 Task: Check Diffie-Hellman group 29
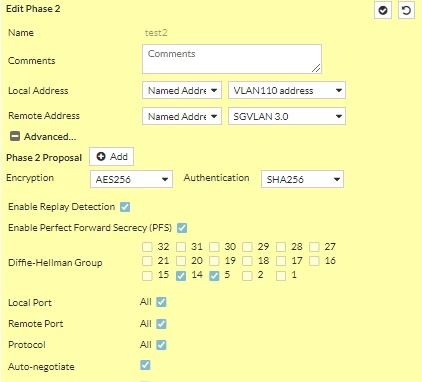[247, 247]
